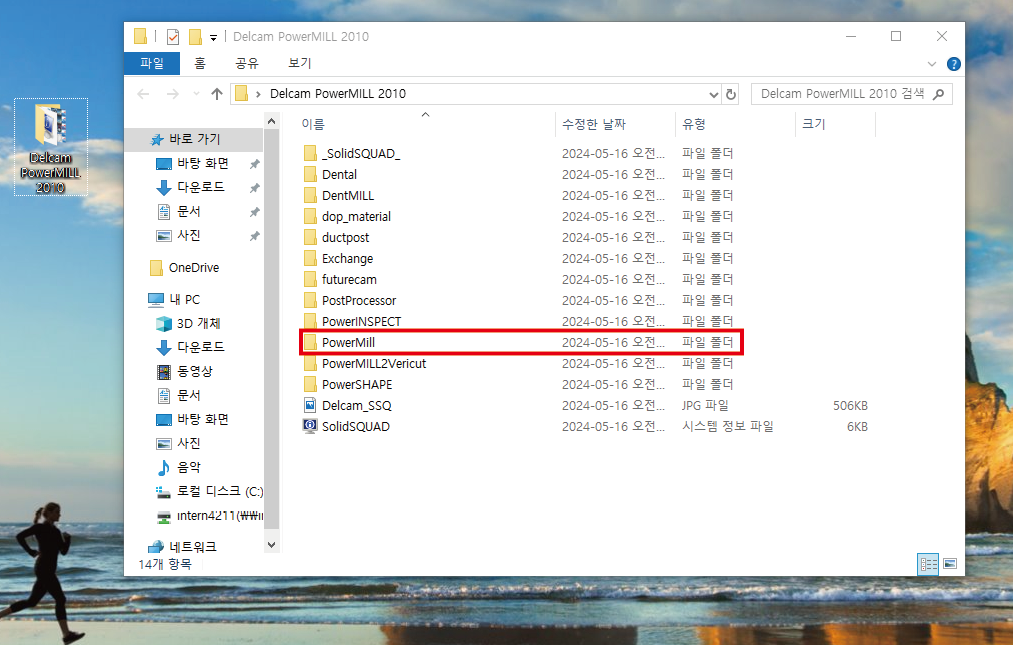Open pinned 다운로드 under 바로 가기

[200, 187]
